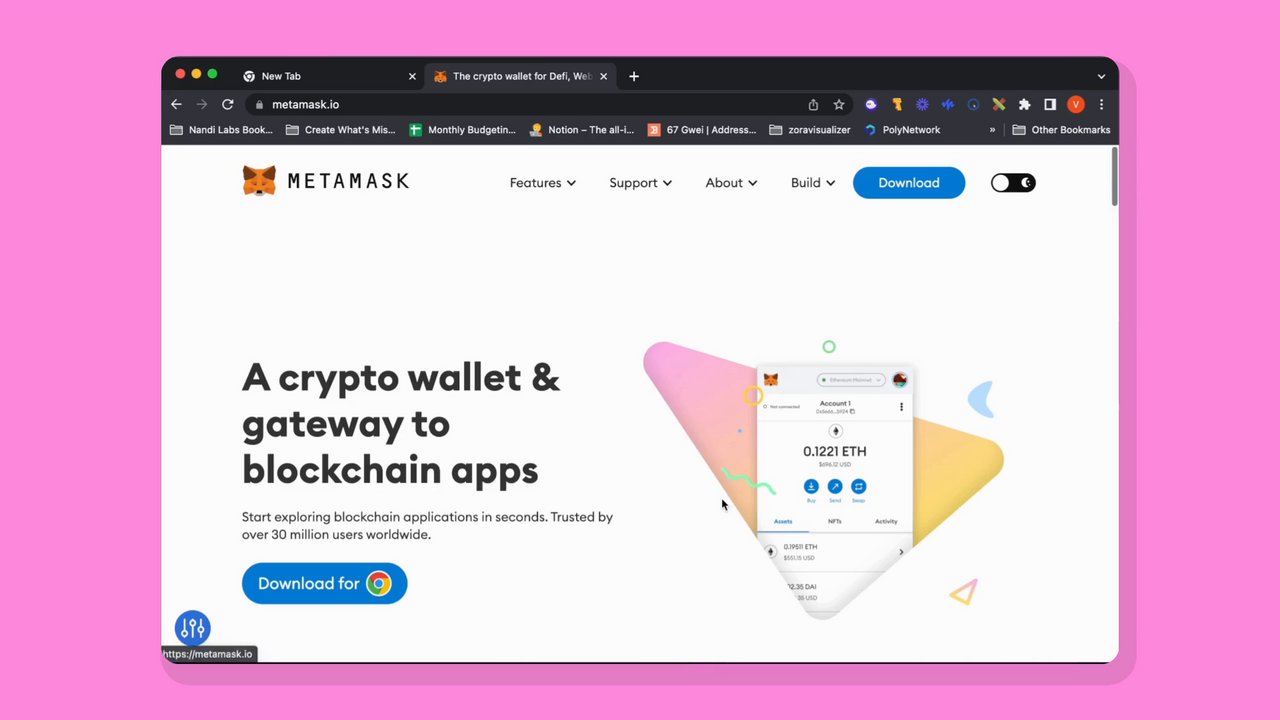Viewport: 1280px width, 720px height.
Task: Open the share icon in address bar
Action: click(x=813, y=104)
